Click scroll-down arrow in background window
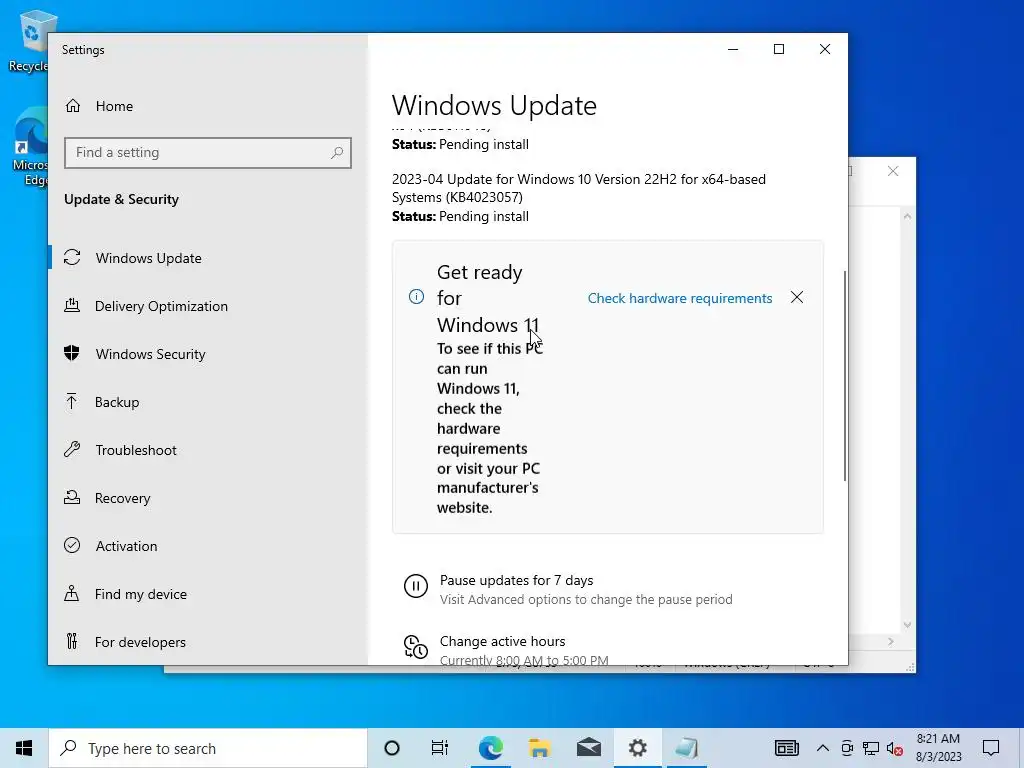 tap(907, 625)
